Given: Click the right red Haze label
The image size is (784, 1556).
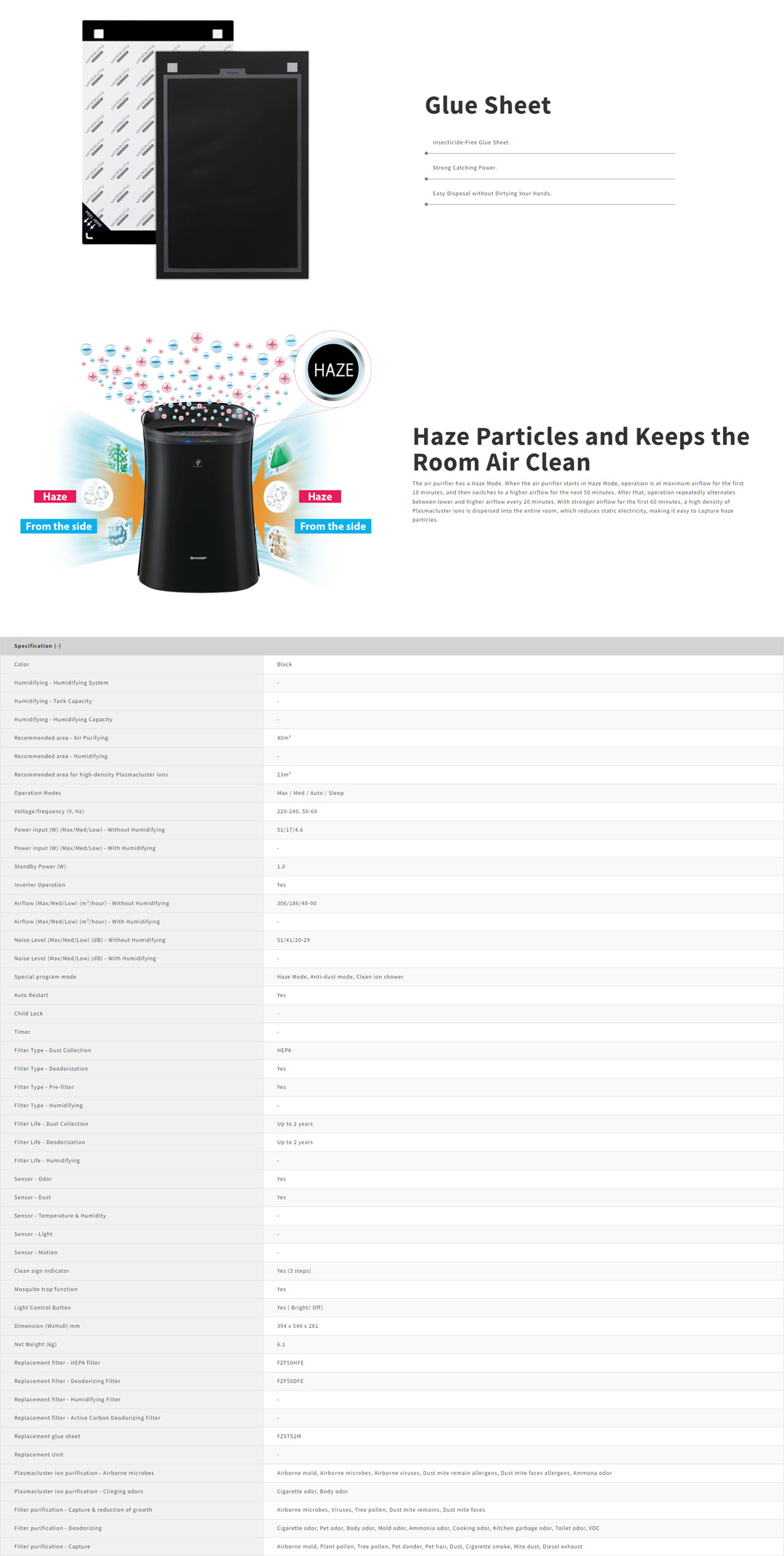Looking at the screenshot, I should pyautogui.click(x=320, y=497).
